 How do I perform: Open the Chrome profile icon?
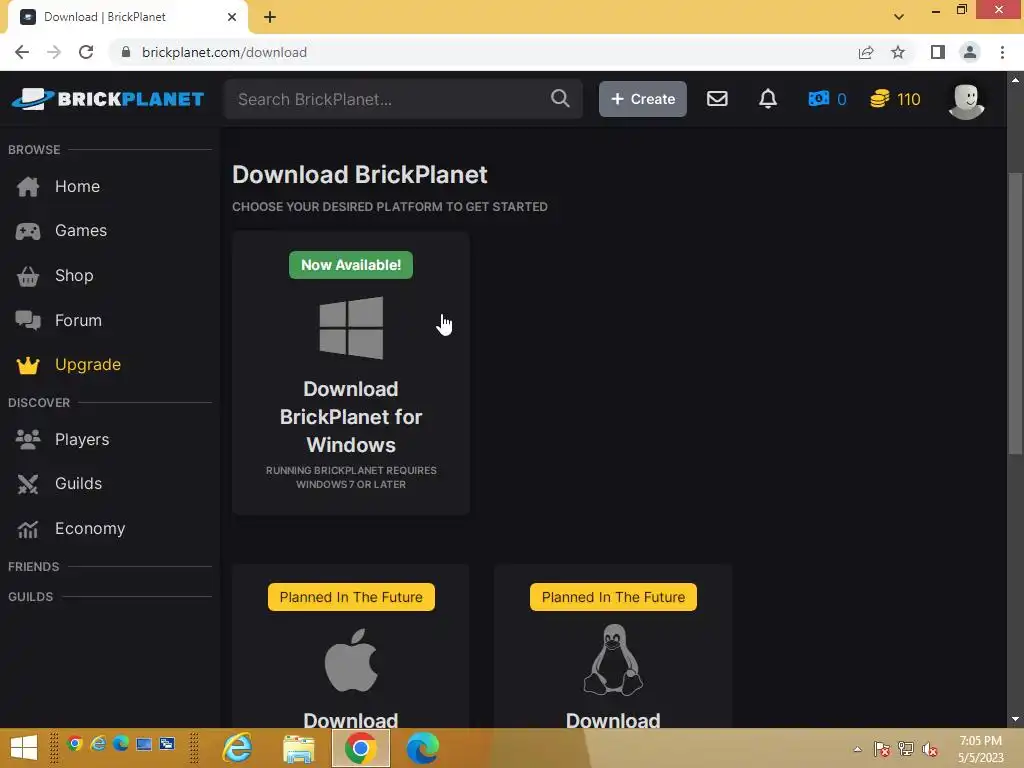tap(970, 52)
